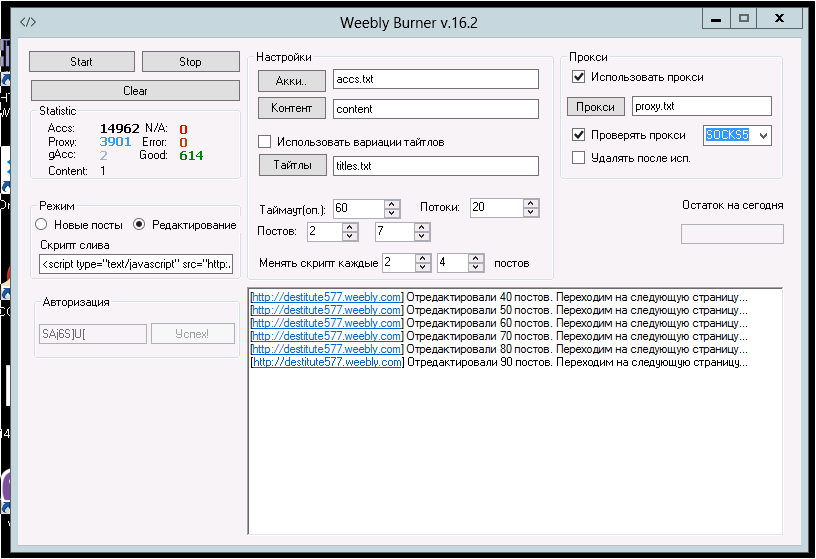Open destitute577.weebly.com link on 90 постов line
The image size is (816, 559).
tap(327, 362)
